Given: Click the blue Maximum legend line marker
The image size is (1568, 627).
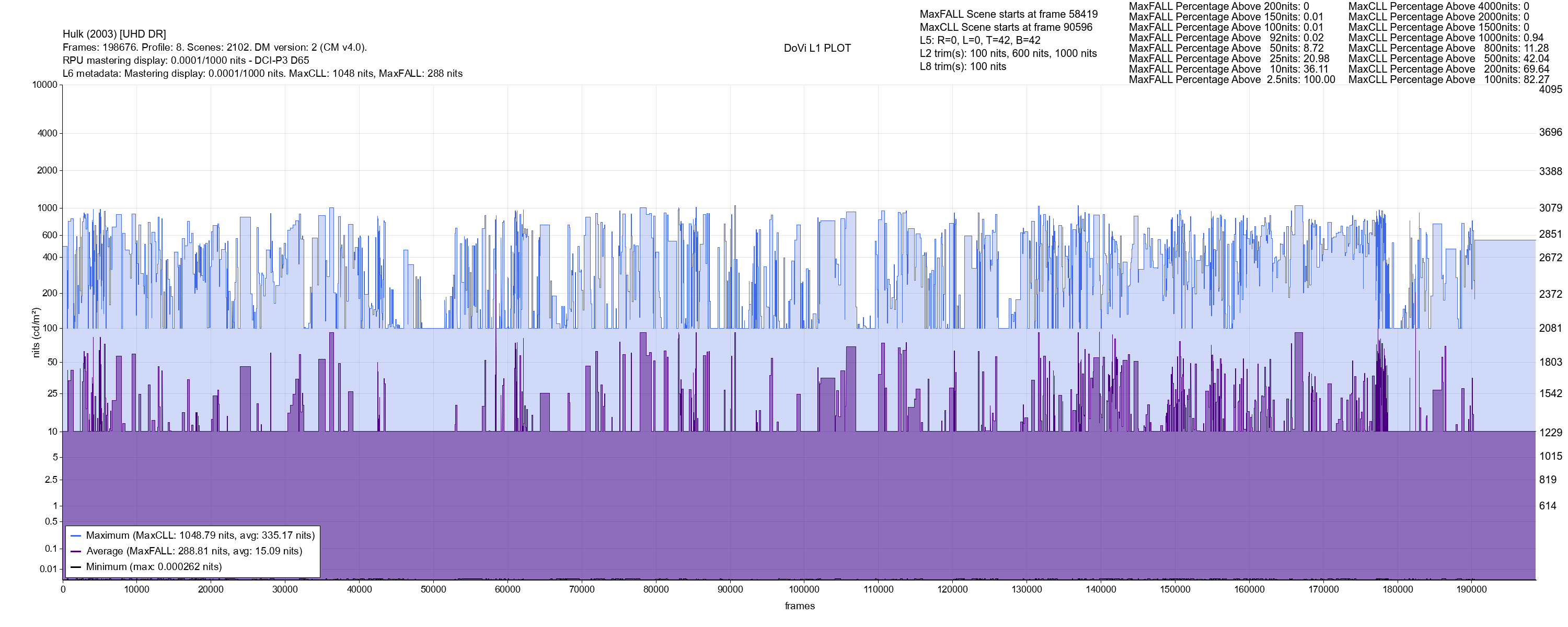Looking at the screenshot, I should 76,536.
